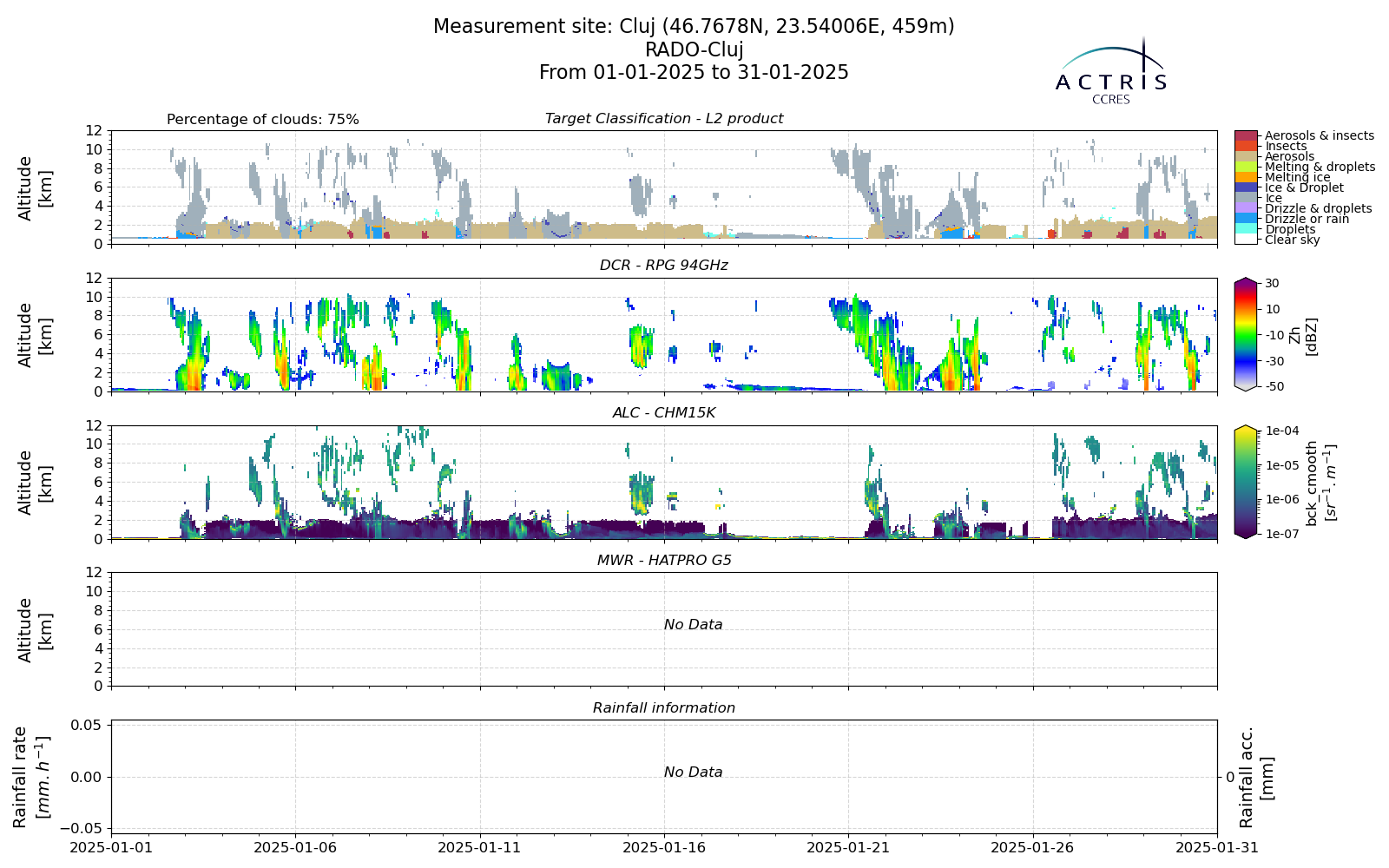Click the 2025-01-26 date axis label
The height and width of the screenshot is (868, 1389).
click(1033, 847)
